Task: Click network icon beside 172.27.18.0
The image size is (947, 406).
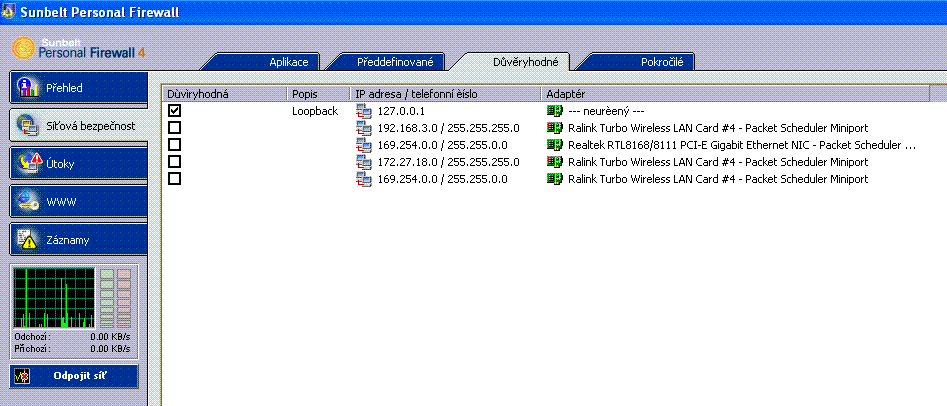Action: pyautogui.click(x=365, y=162)
